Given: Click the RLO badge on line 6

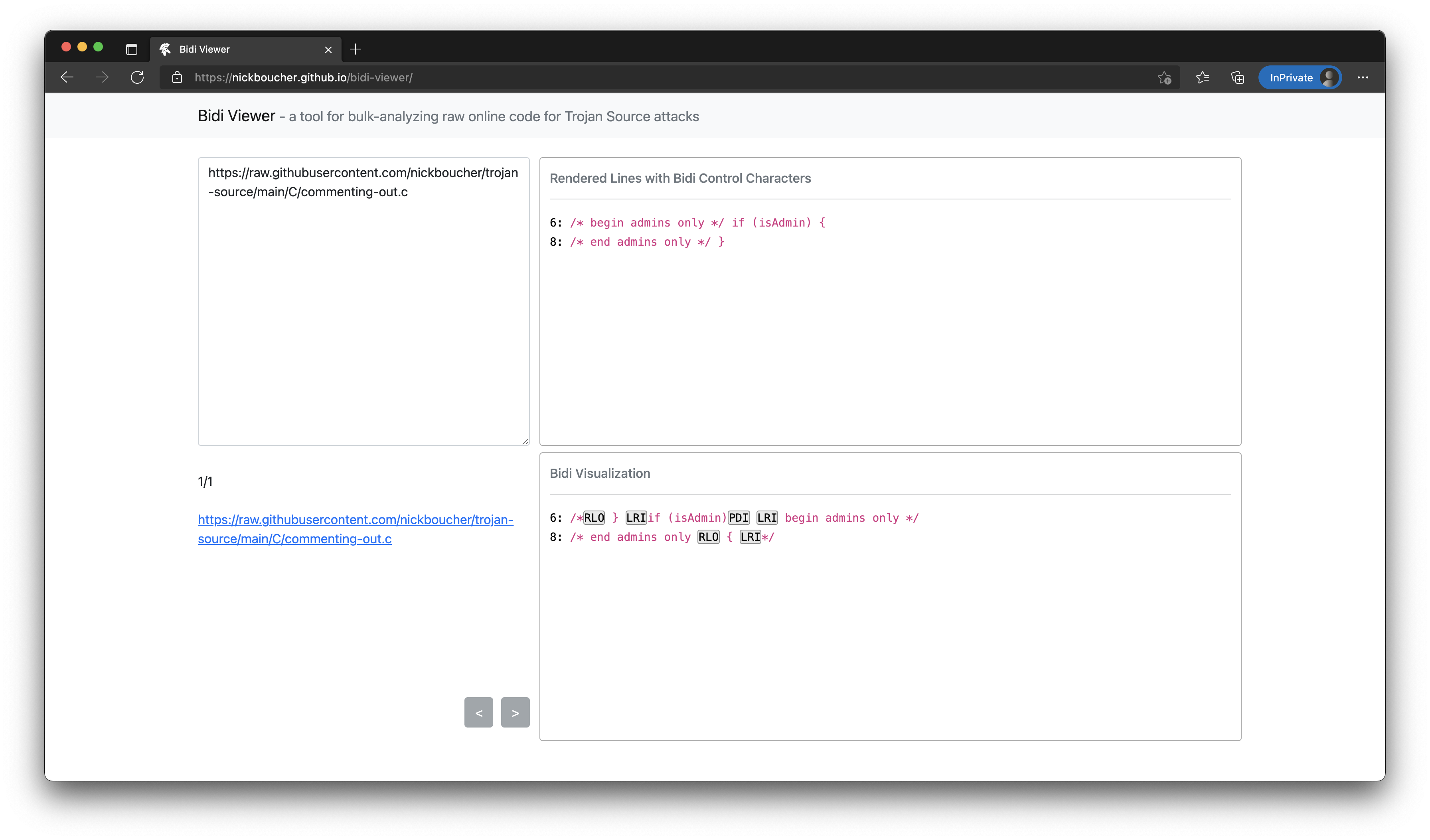Looking at the screenshot, I should tap(594, 518).
